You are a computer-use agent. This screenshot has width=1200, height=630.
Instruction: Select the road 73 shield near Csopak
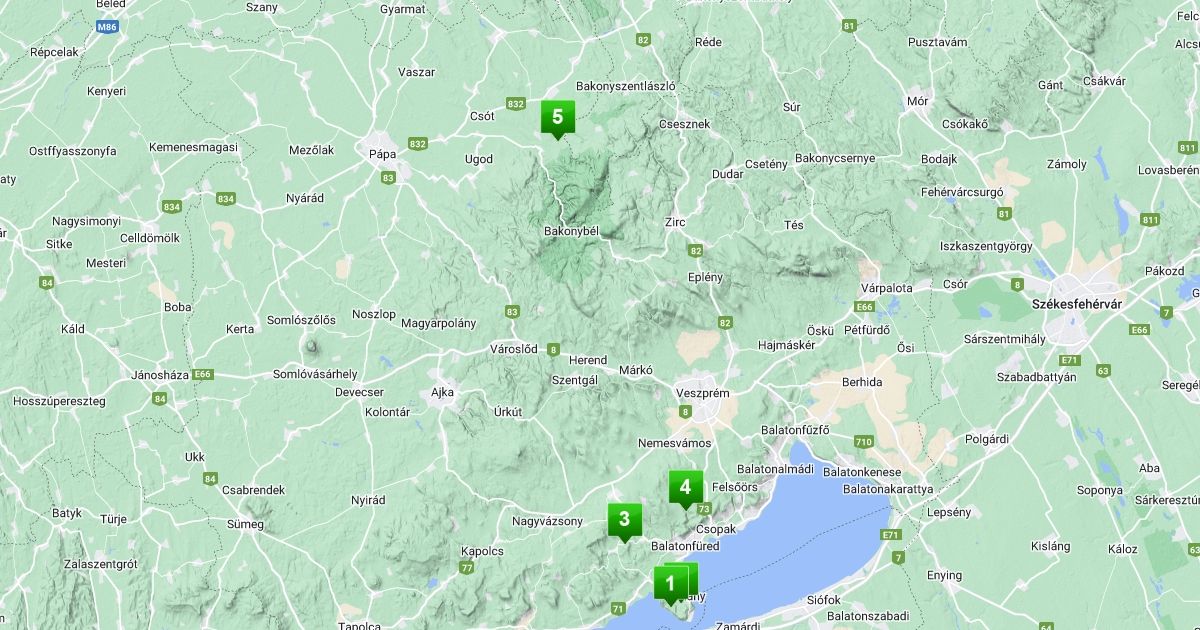[x=704, y=509]
